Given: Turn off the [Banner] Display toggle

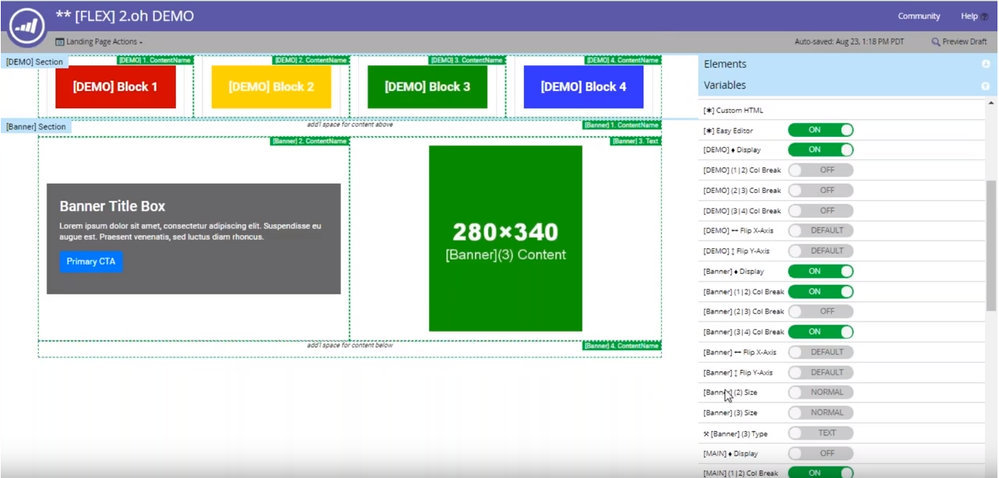Looking at the screenshot, I should click(821, 272).
